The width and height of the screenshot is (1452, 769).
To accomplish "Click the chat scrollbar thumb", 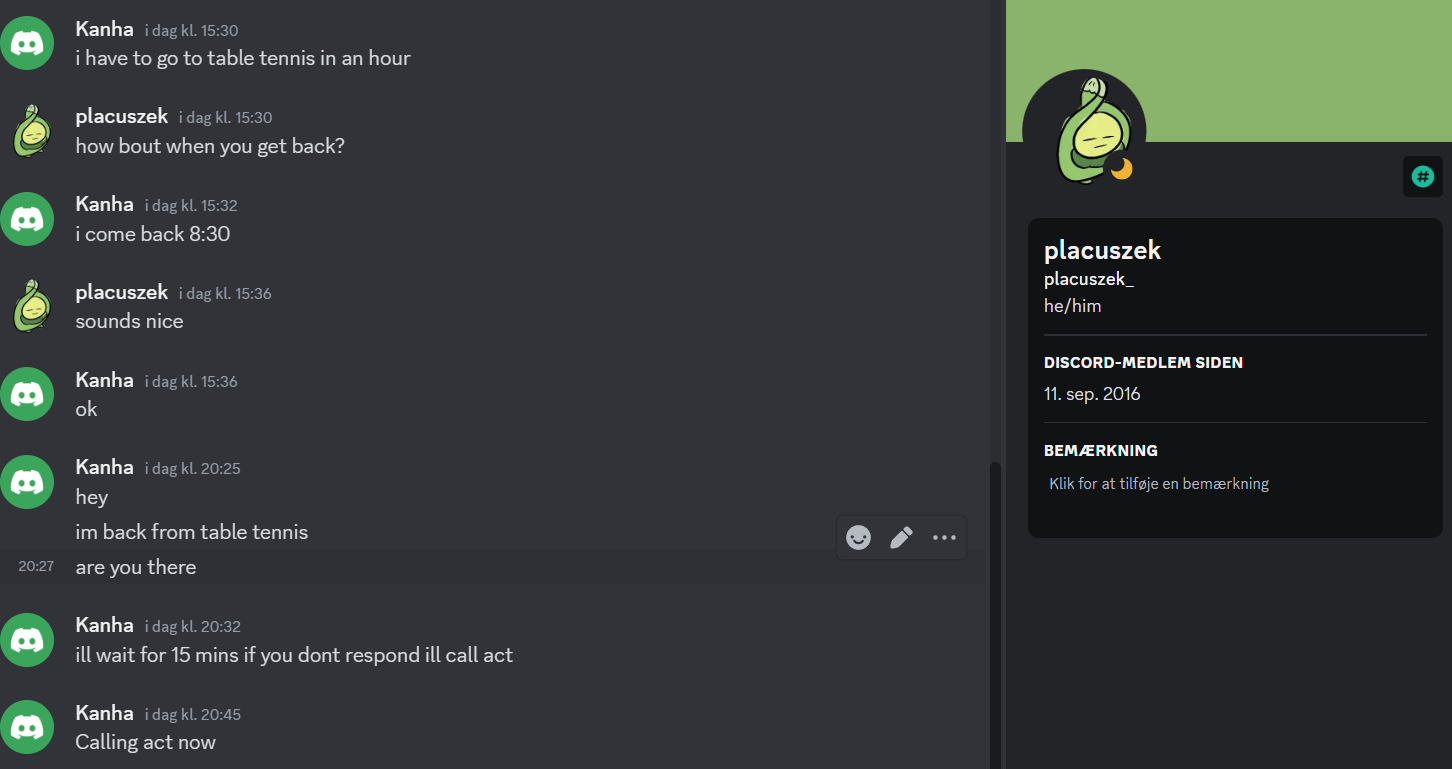I will point(994,615).
